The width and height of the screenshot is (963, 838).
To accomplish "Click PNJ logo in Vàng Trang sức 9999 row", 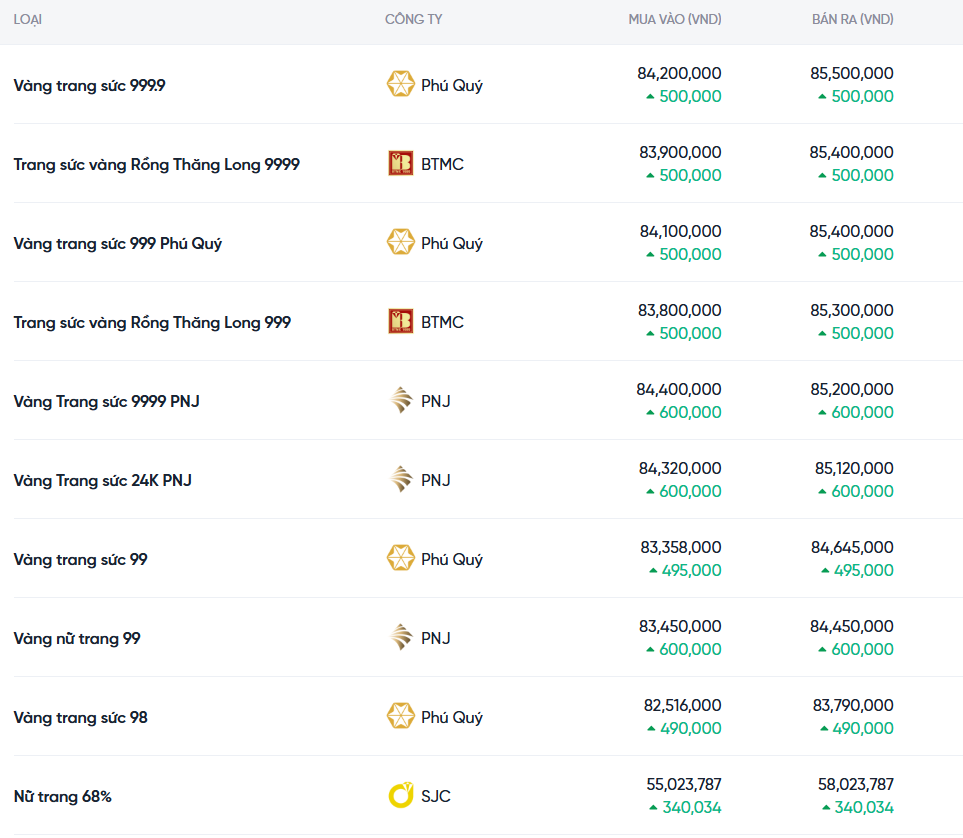I will (400, 401).
